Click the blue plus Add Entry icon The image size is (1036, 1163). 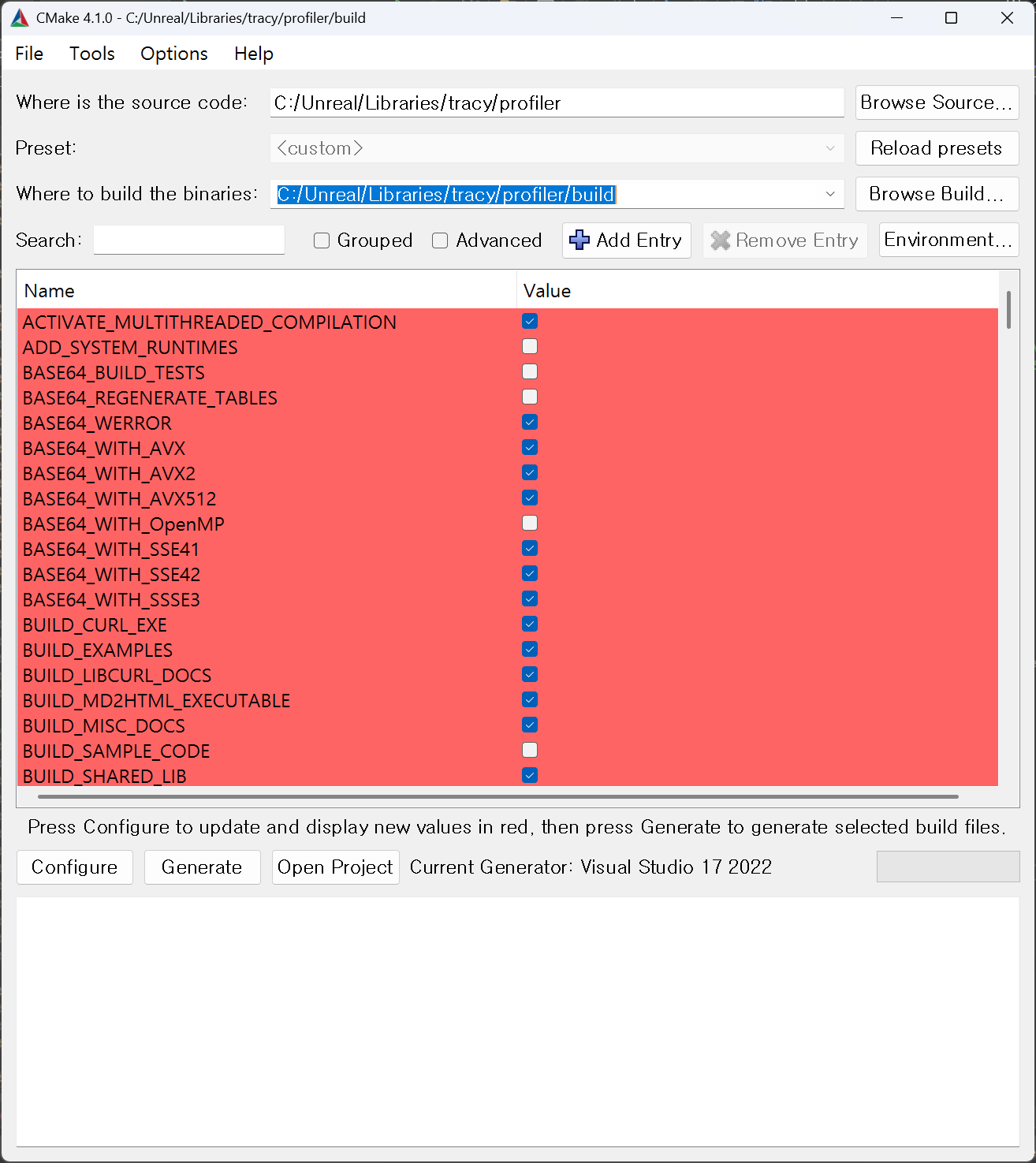click(x=579, y=240)
